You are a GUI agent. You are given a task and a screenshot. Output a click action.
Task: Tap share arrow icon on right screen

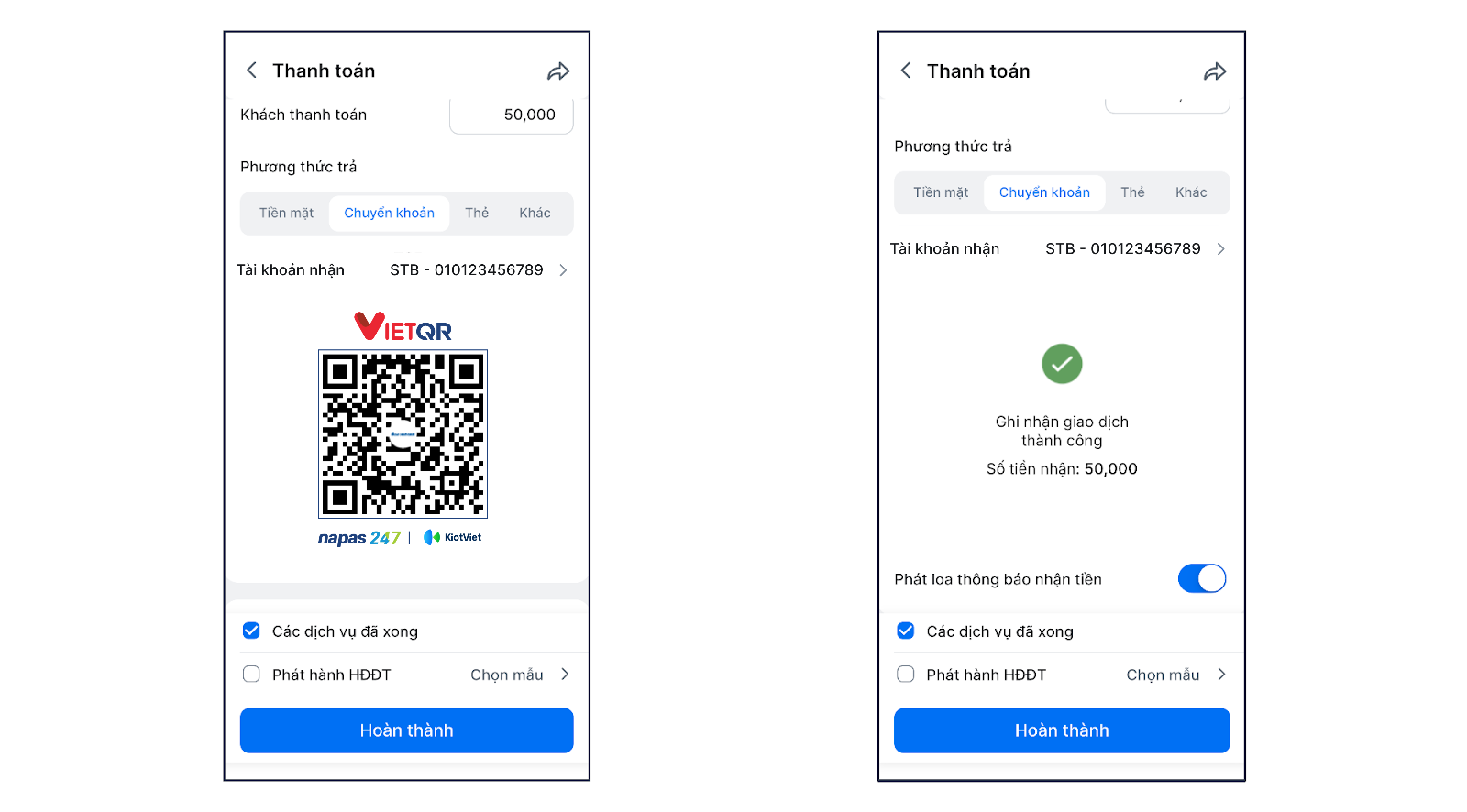click(1215, 71)
